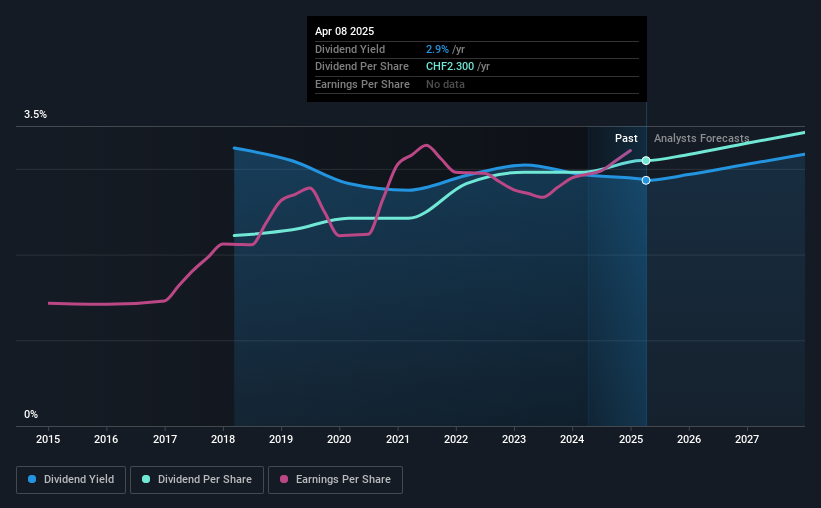Click the Apr 08 2025 tooltip date
The height and width of the screenshot is (508, 821).
[345, 31]
